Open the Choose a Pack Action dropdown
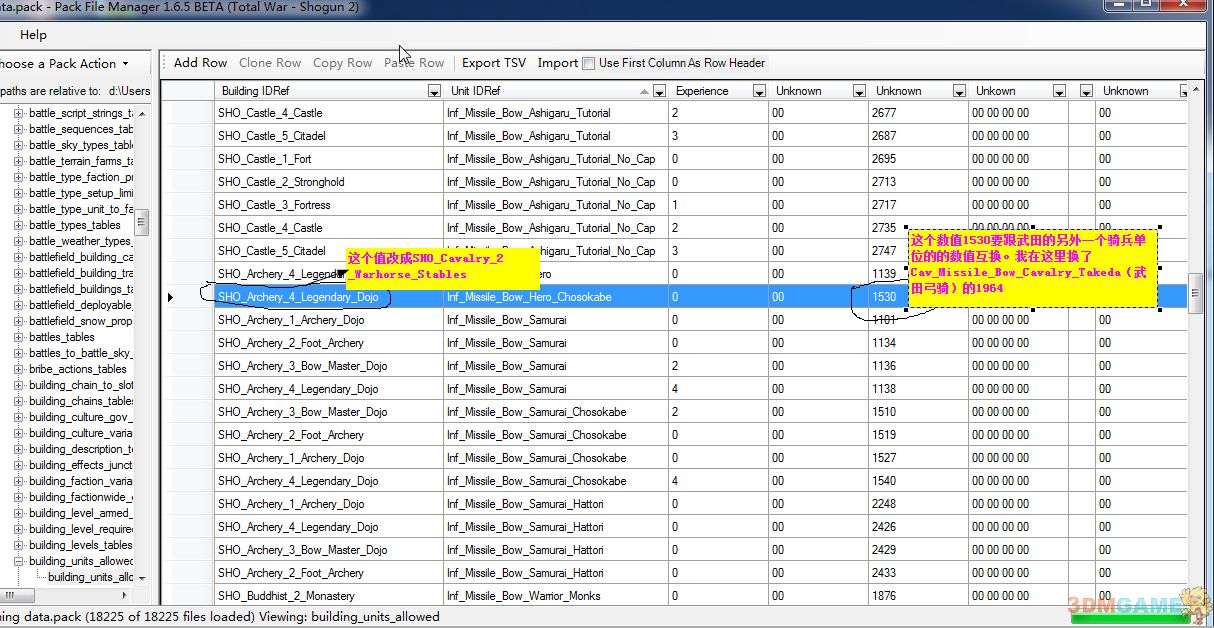This screenshot has height=628, width=1214. pyautogui.click(x=66, y=63)
